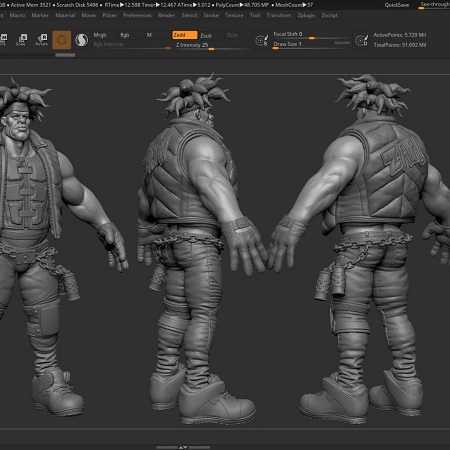The height and width of the screenshot is (450, 450).
Task: Toggle the M material mode
Action: [149, 35]
